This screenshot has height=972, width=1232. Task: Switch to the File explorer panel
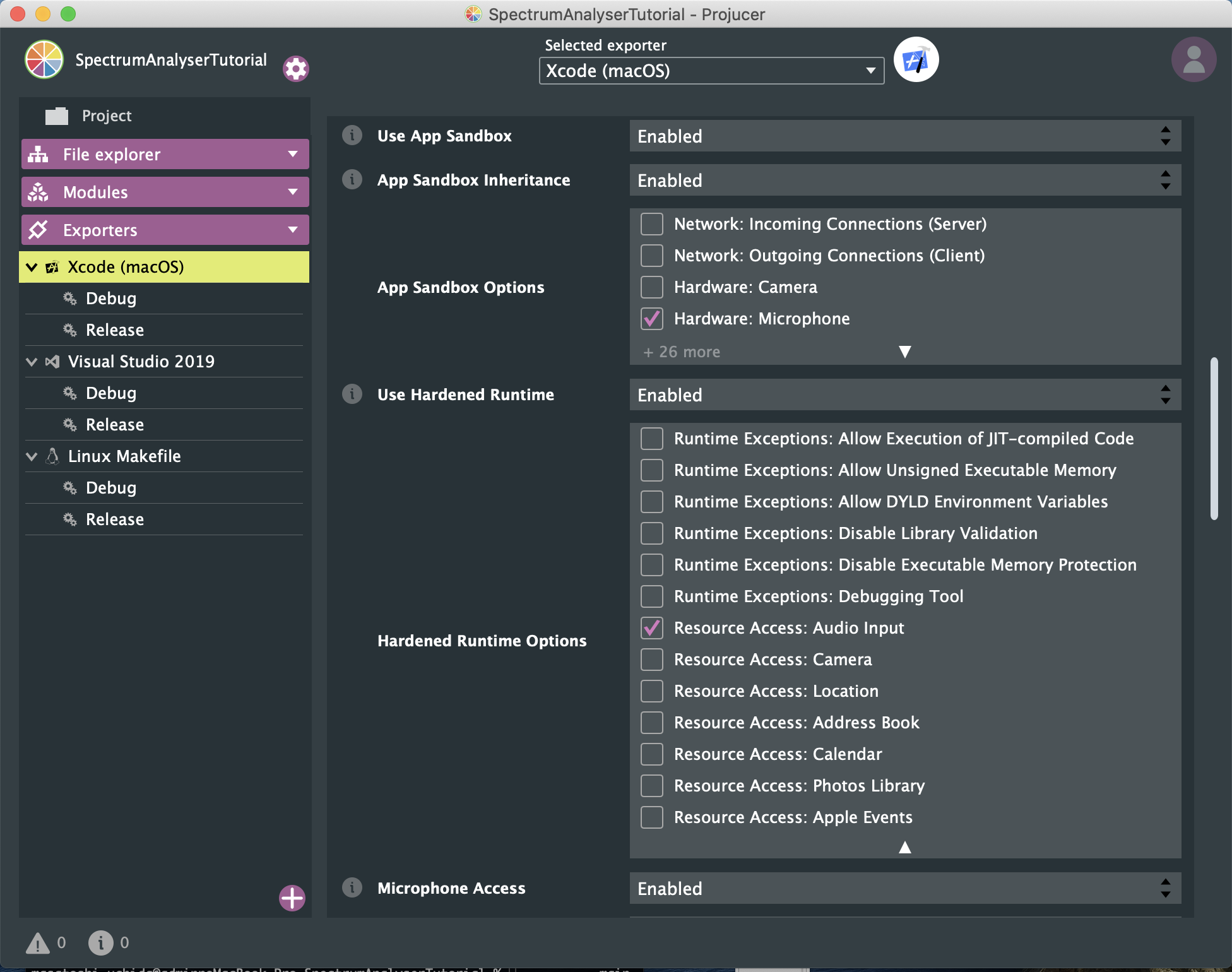(x=165, y=153)
